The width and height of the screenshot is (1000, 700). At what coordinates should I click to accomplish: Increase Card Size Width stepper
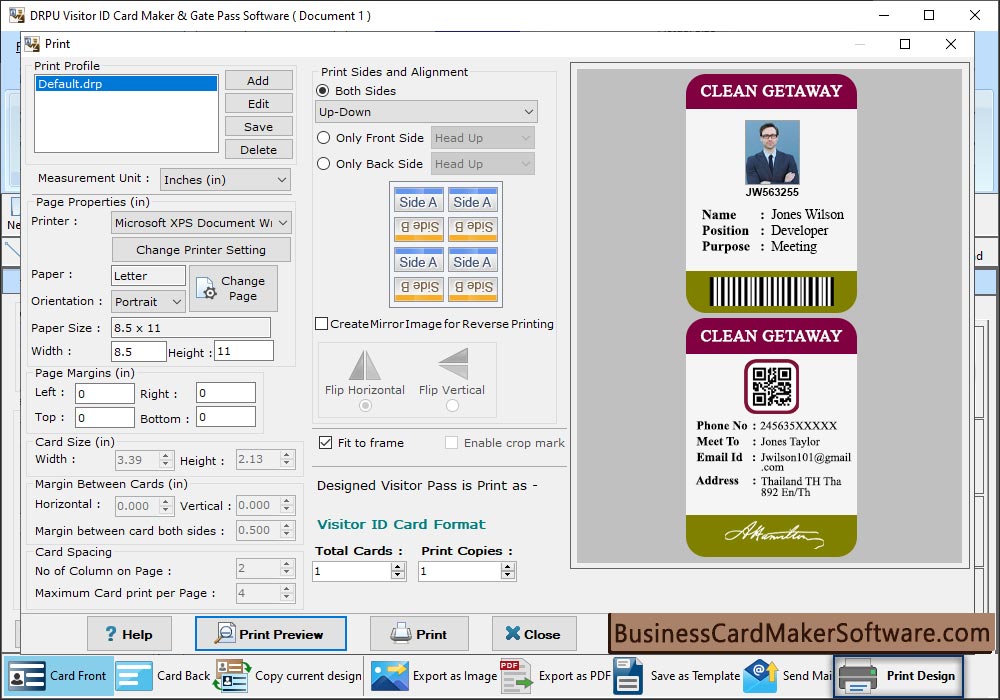click(x=166, y=455)
